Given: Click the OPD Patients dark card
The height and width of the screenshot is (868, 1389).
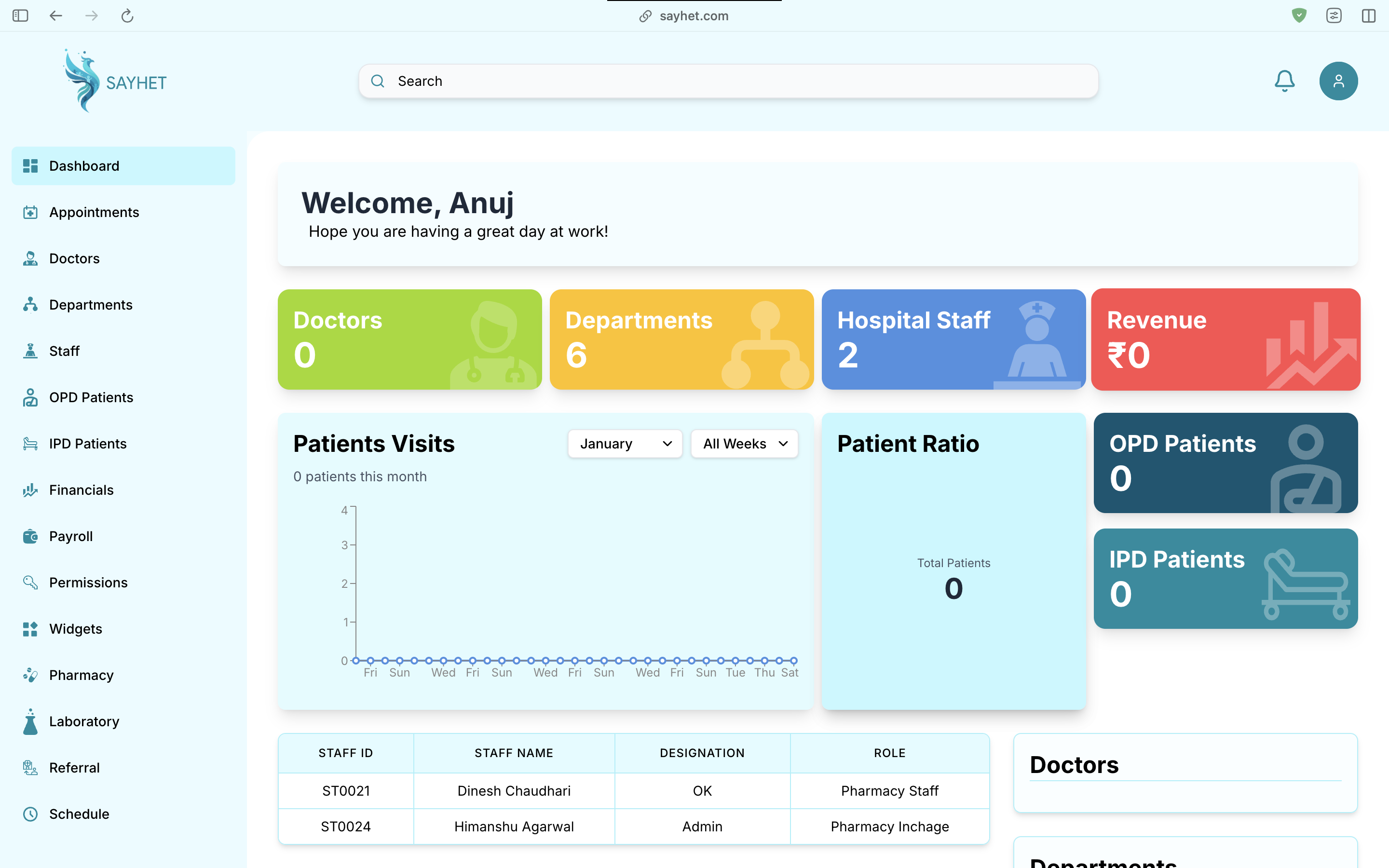Looking at the screenshot, I should tap(1225, 463).
